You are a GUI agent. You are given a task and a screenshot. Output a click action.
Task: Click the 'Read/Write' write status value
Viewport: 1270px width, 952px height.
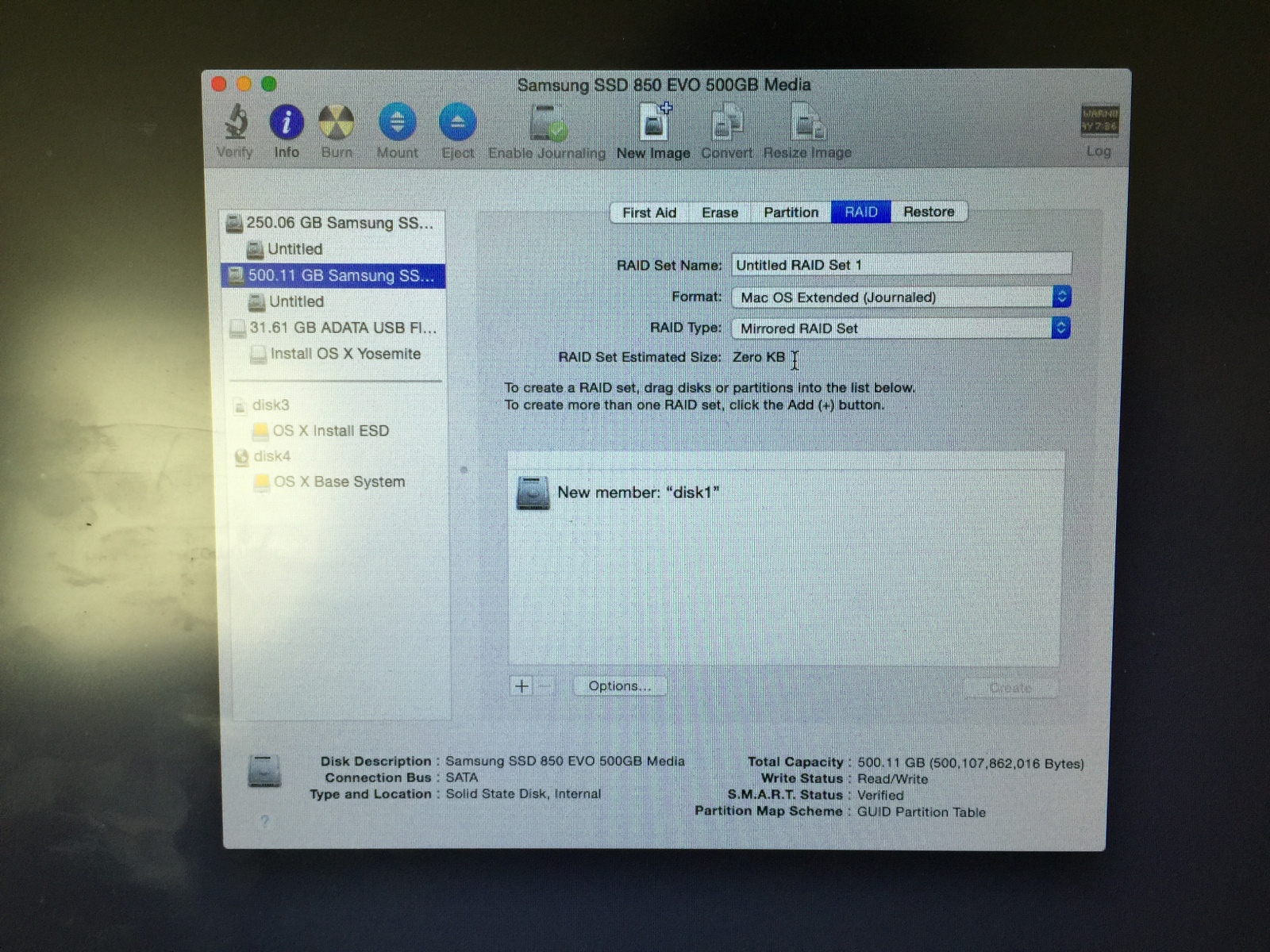(892, 779)
